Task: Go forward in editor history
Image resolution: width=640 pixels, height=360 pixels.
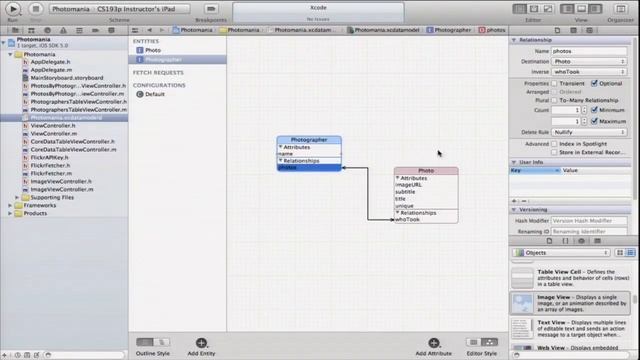Action: click(x=162, y=30)
